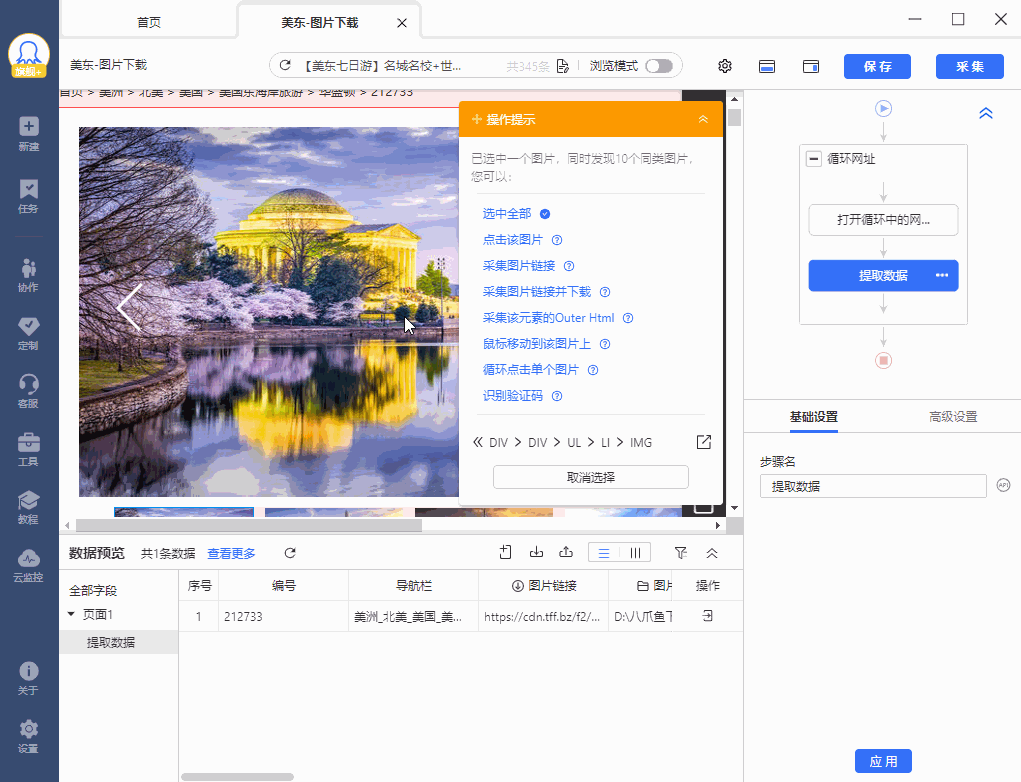Collapse the 操作提示 panel with the chevron

click(x=703, y=119)
